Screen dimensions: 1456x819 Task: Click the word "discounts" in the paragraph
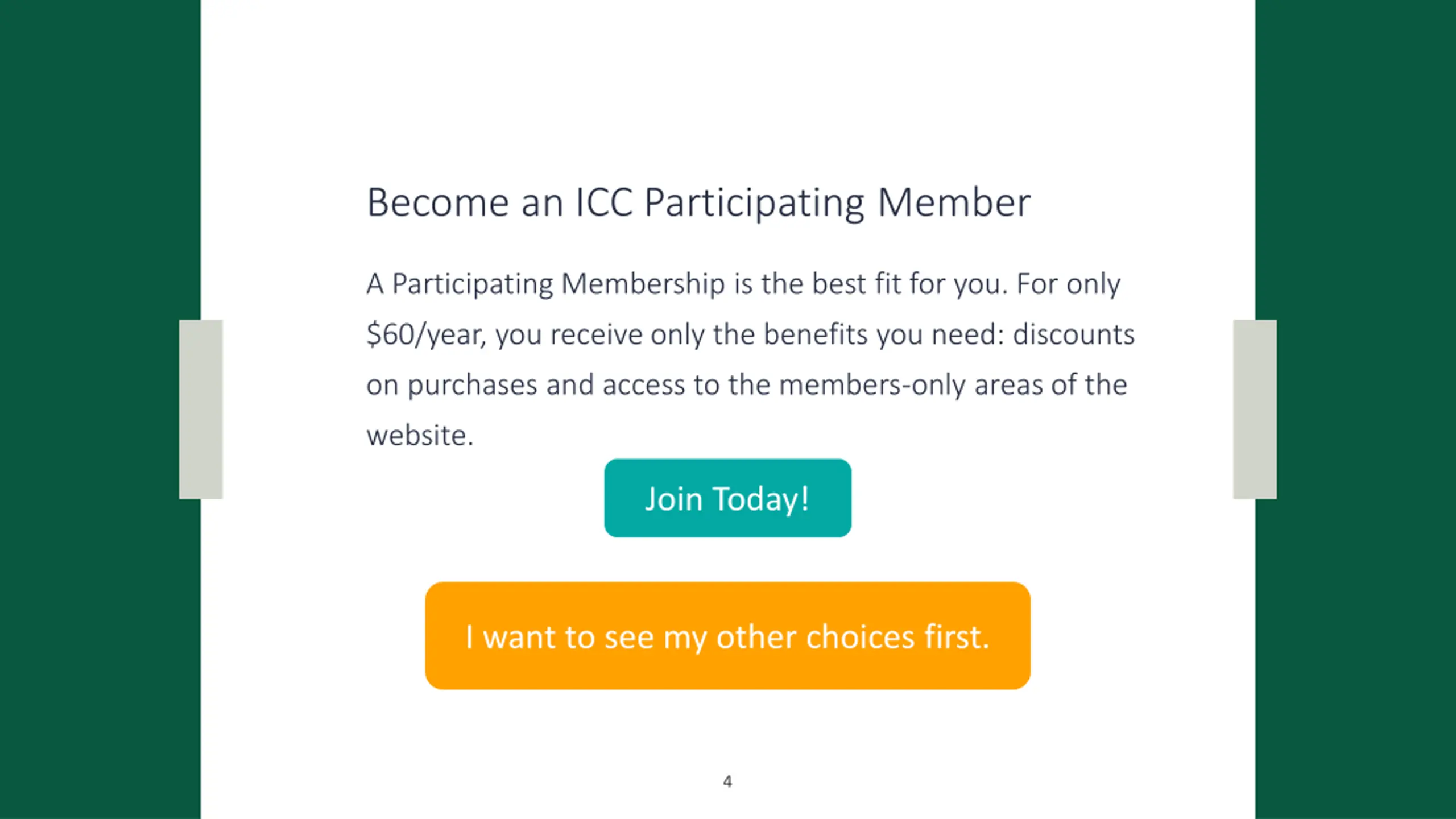pyautogui.click(x=1074, y=334)
